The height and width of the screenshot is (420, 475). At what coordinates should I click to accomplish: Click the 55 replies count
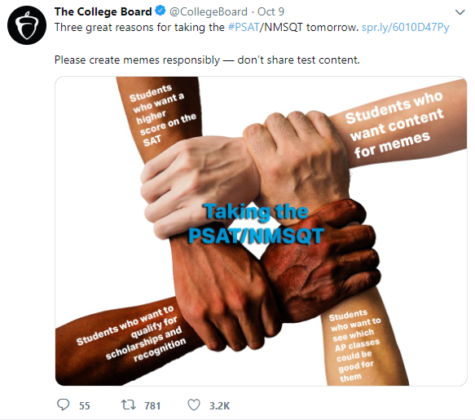click(x=84, y=406)
